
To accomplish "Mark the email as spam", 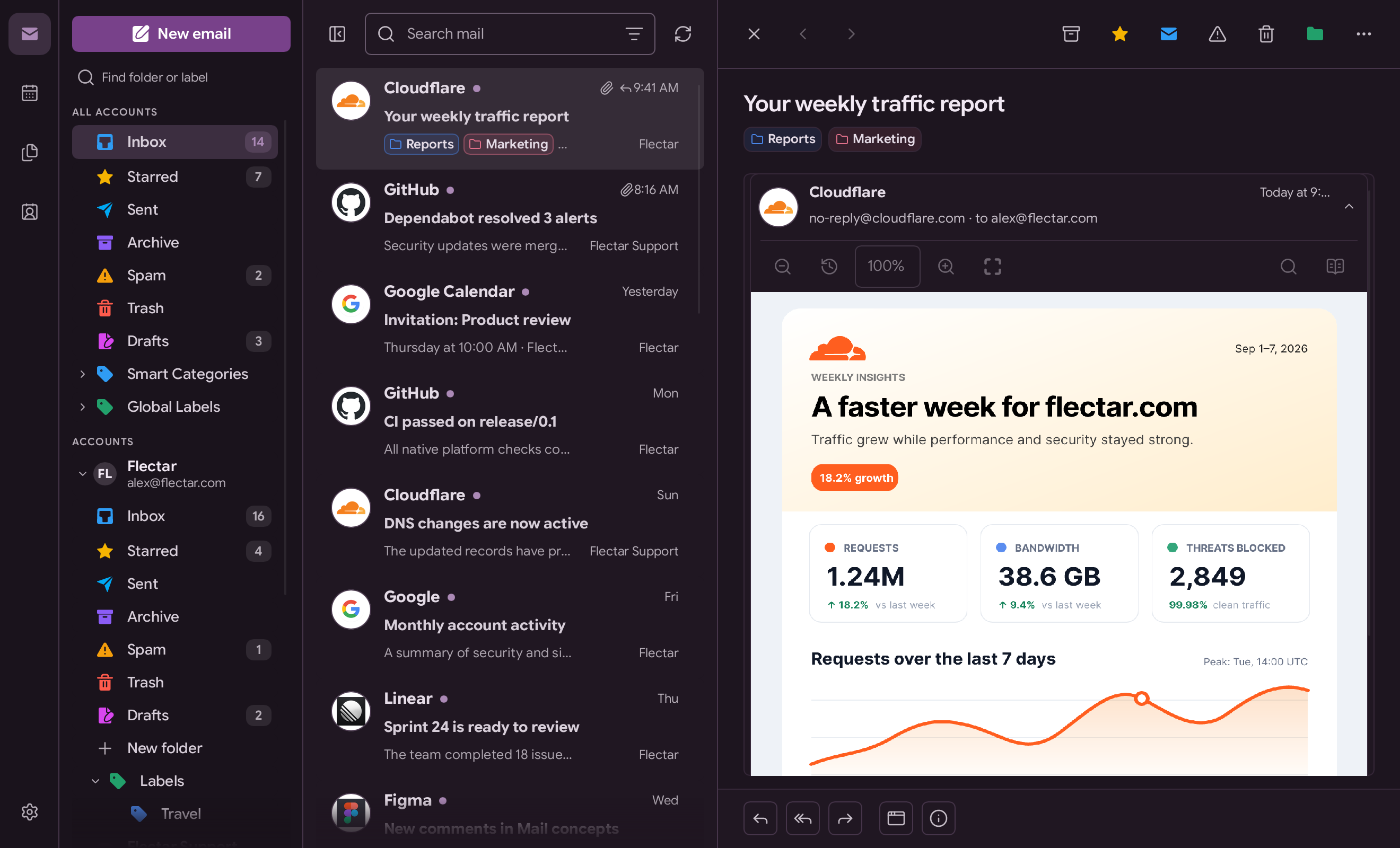I will point(1217,34).
